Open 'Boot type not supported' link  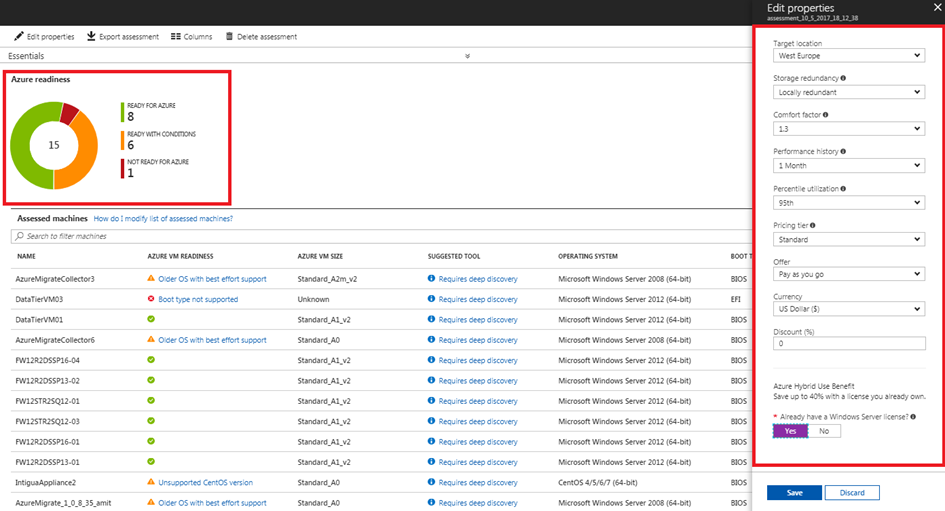pos(198,299)
